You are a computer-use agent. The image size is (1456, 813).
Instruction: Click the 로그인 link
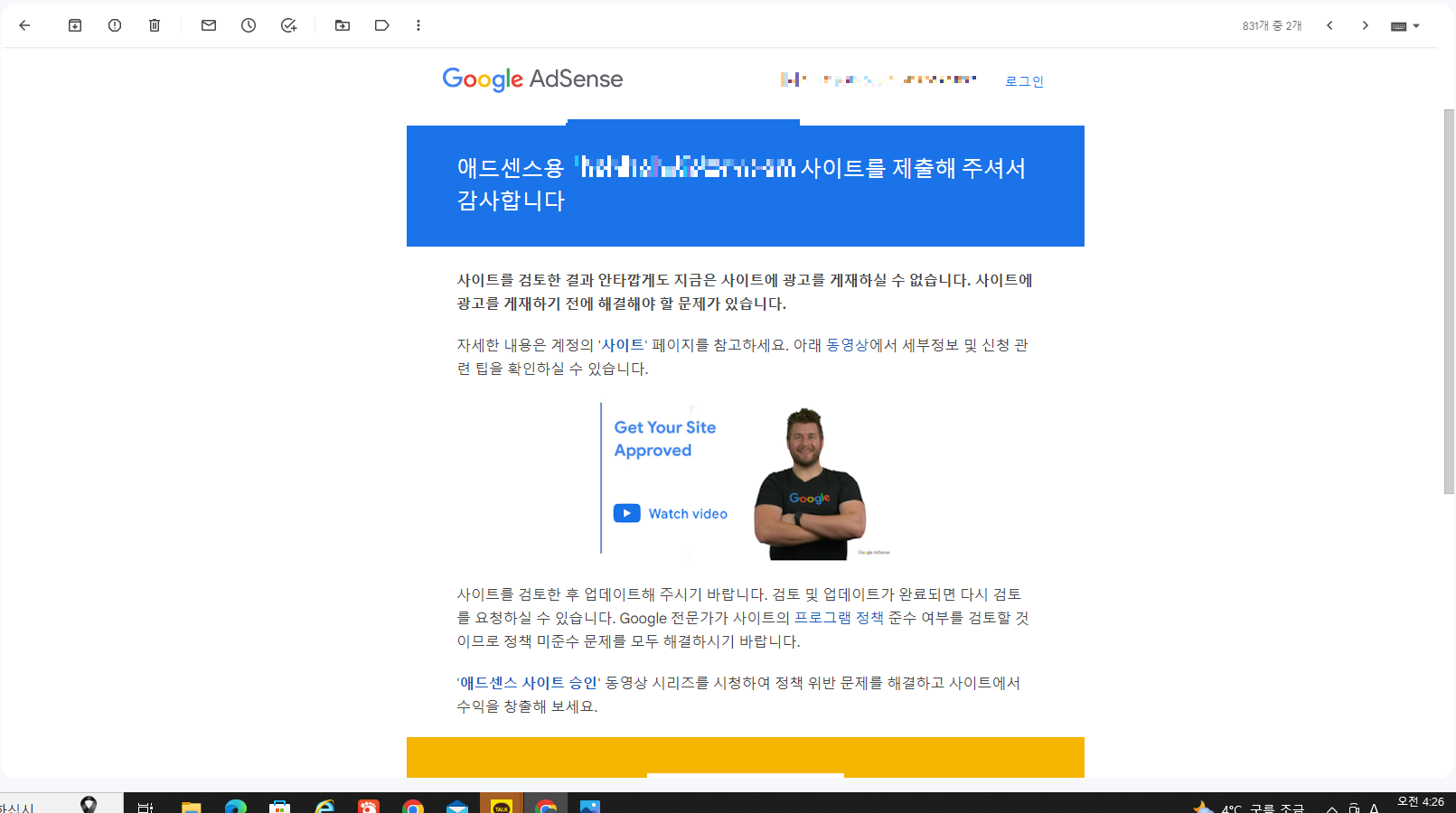[x=1024, y=81]
